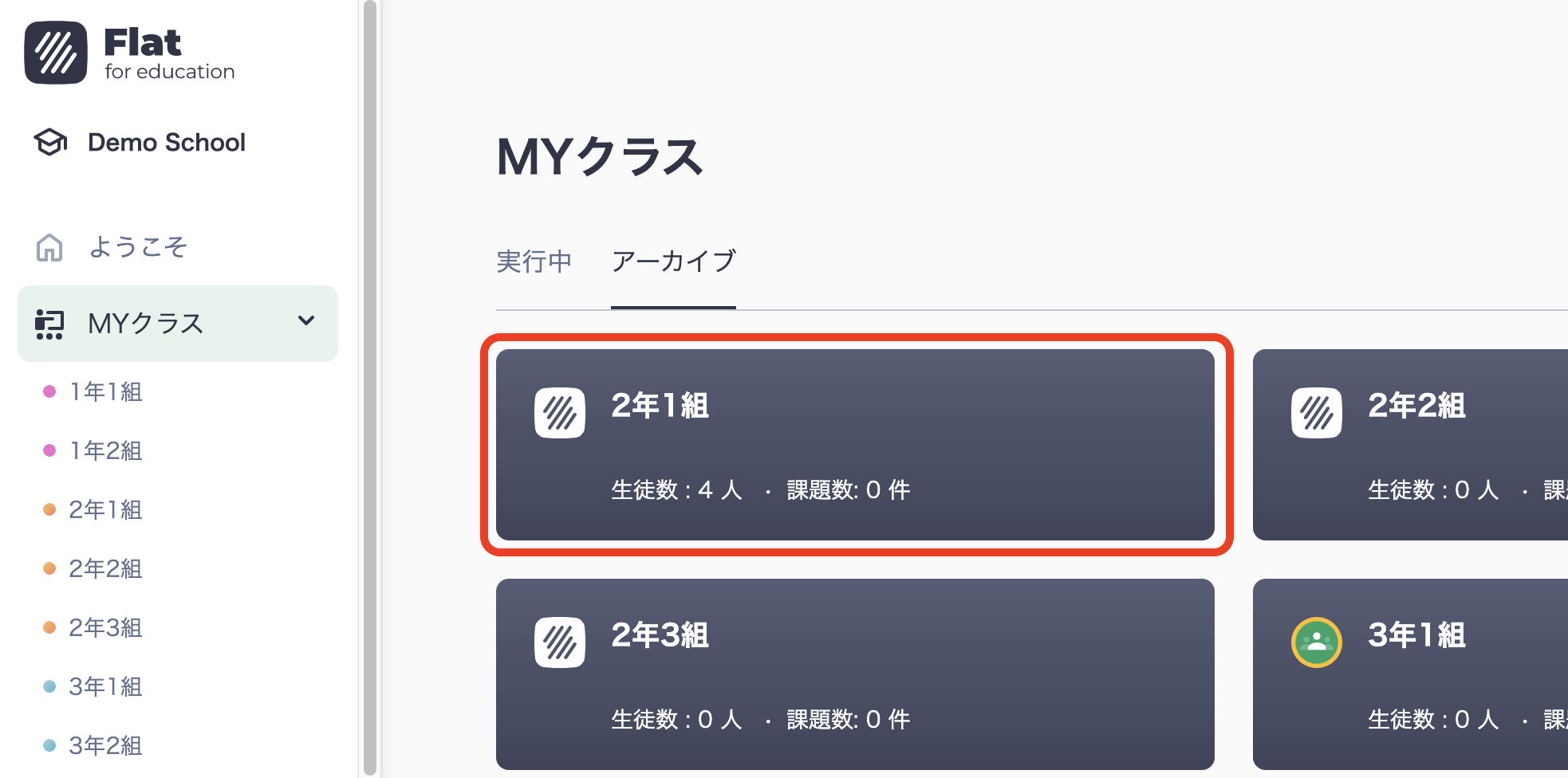This screenshot has height=778, width=1568.
Task: Select the teal dot beside 3年1組
Action: pyautogui.click(x=50, y=686)
